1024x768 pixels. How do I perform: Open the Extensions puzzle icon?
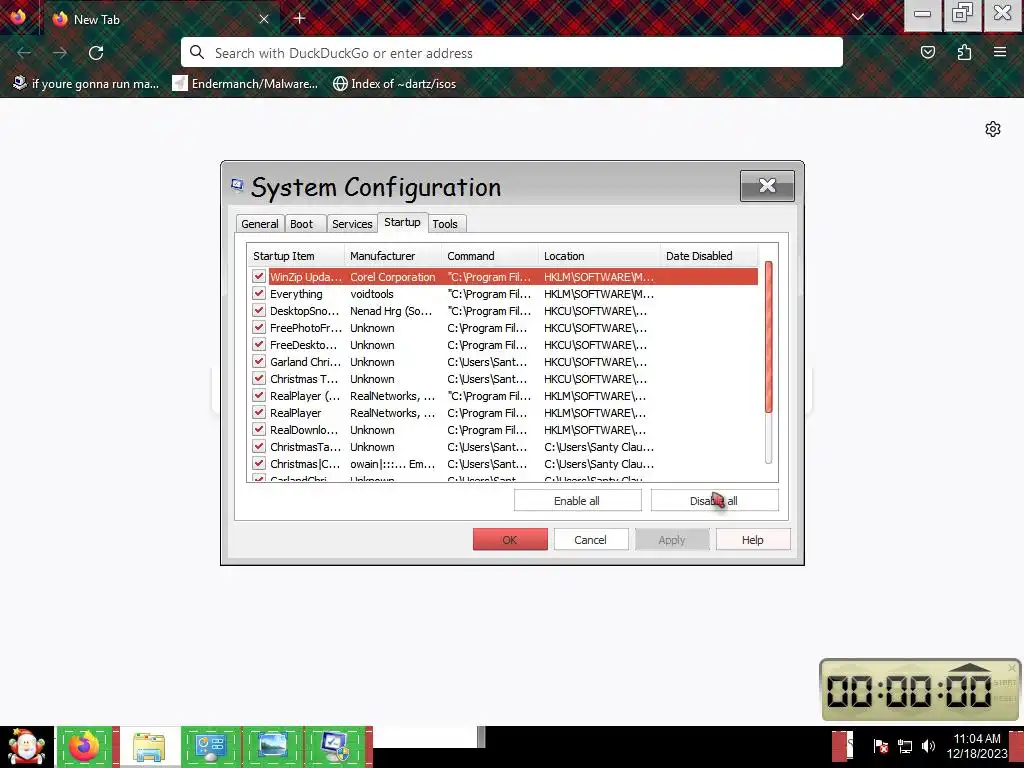click(964, 52)
